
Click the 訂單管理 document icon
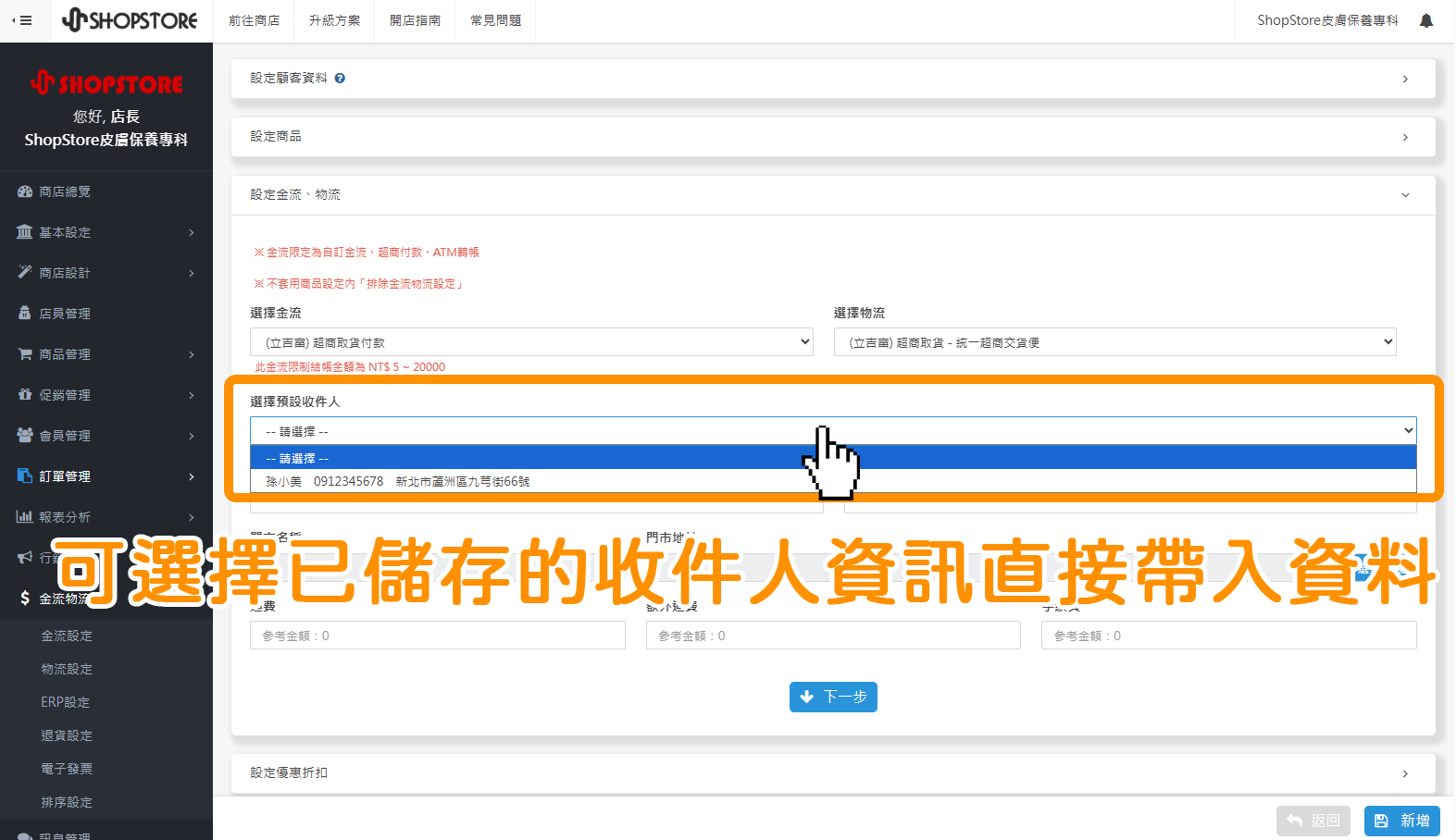click(25, 476)
